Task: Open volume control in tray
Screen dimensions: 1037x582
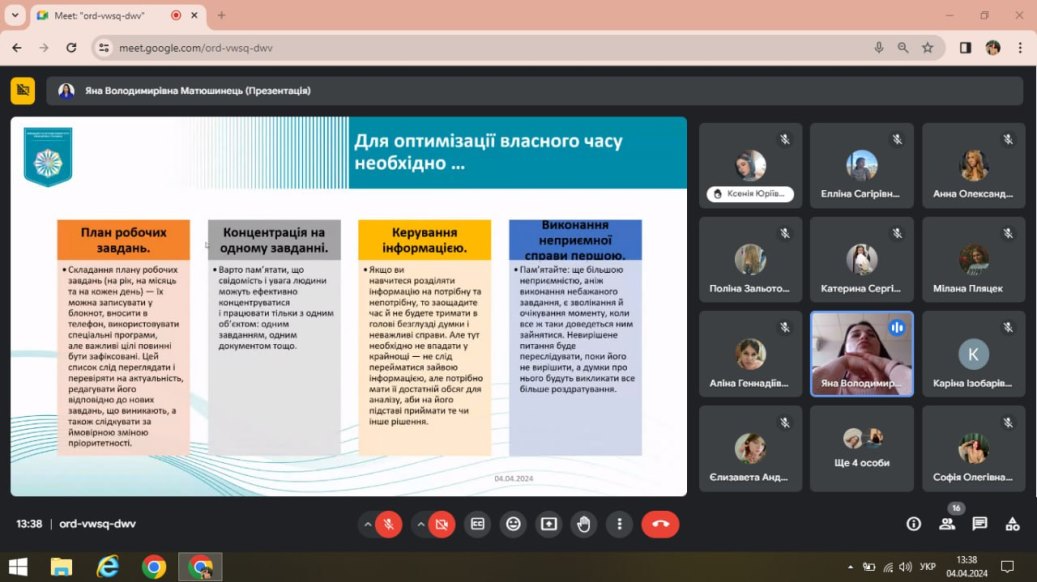Action: 905,567
